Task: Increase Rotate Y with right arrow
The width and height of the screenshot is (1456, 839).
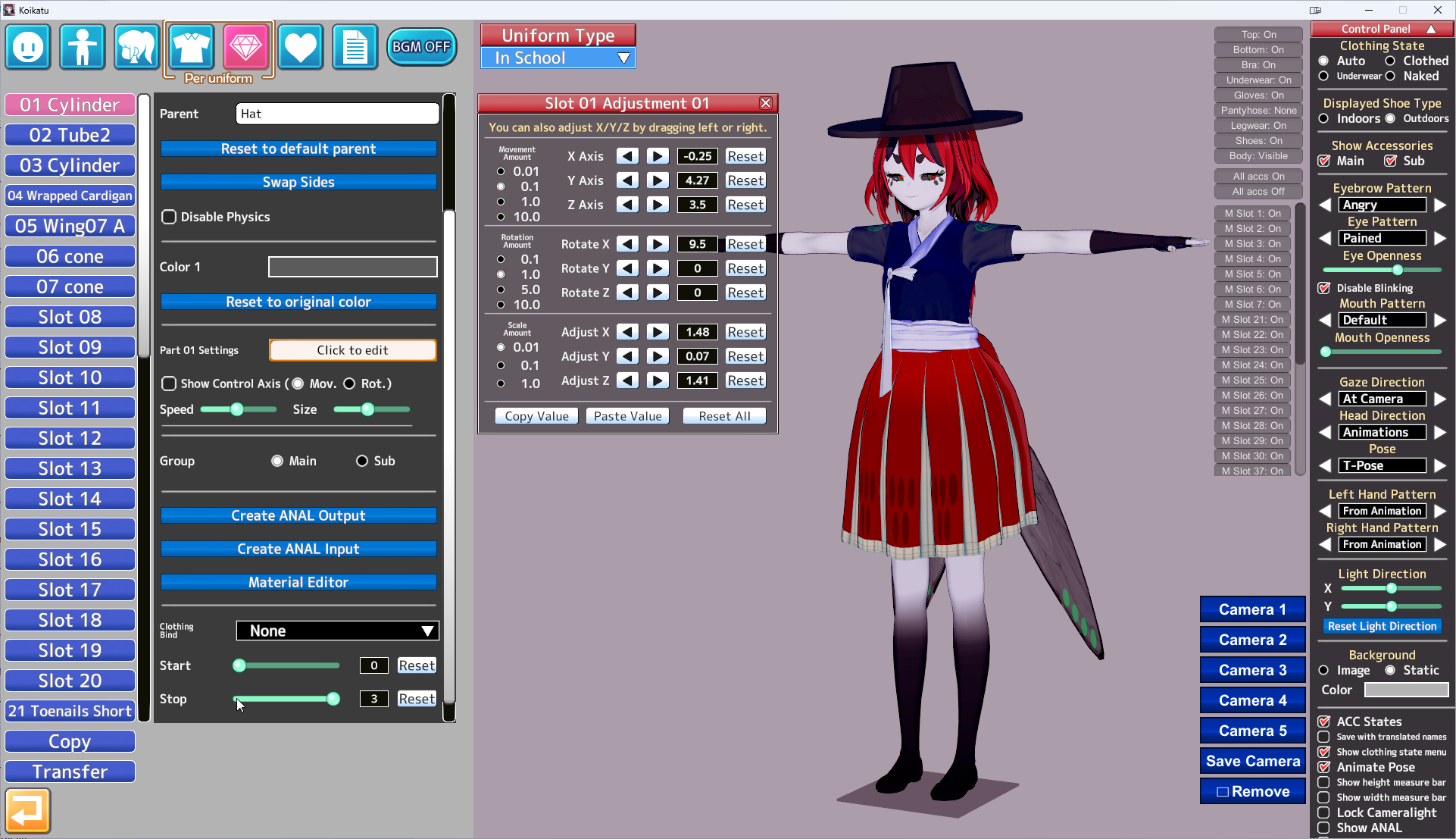Action: [x=658, y=268]
